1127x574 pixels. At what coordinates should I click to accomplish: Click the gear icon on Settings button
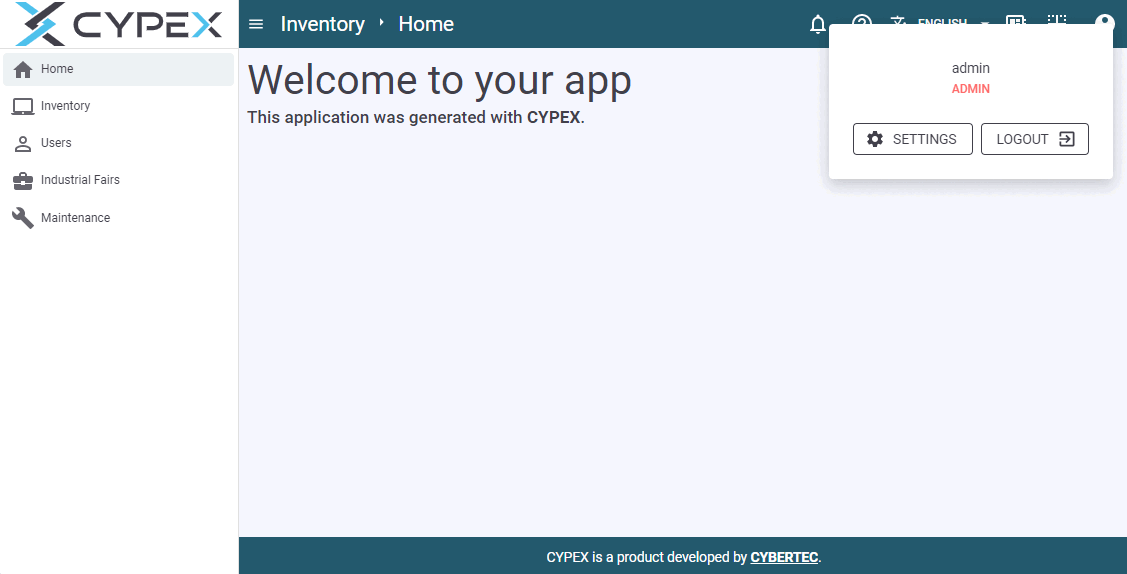pos(875,139)
